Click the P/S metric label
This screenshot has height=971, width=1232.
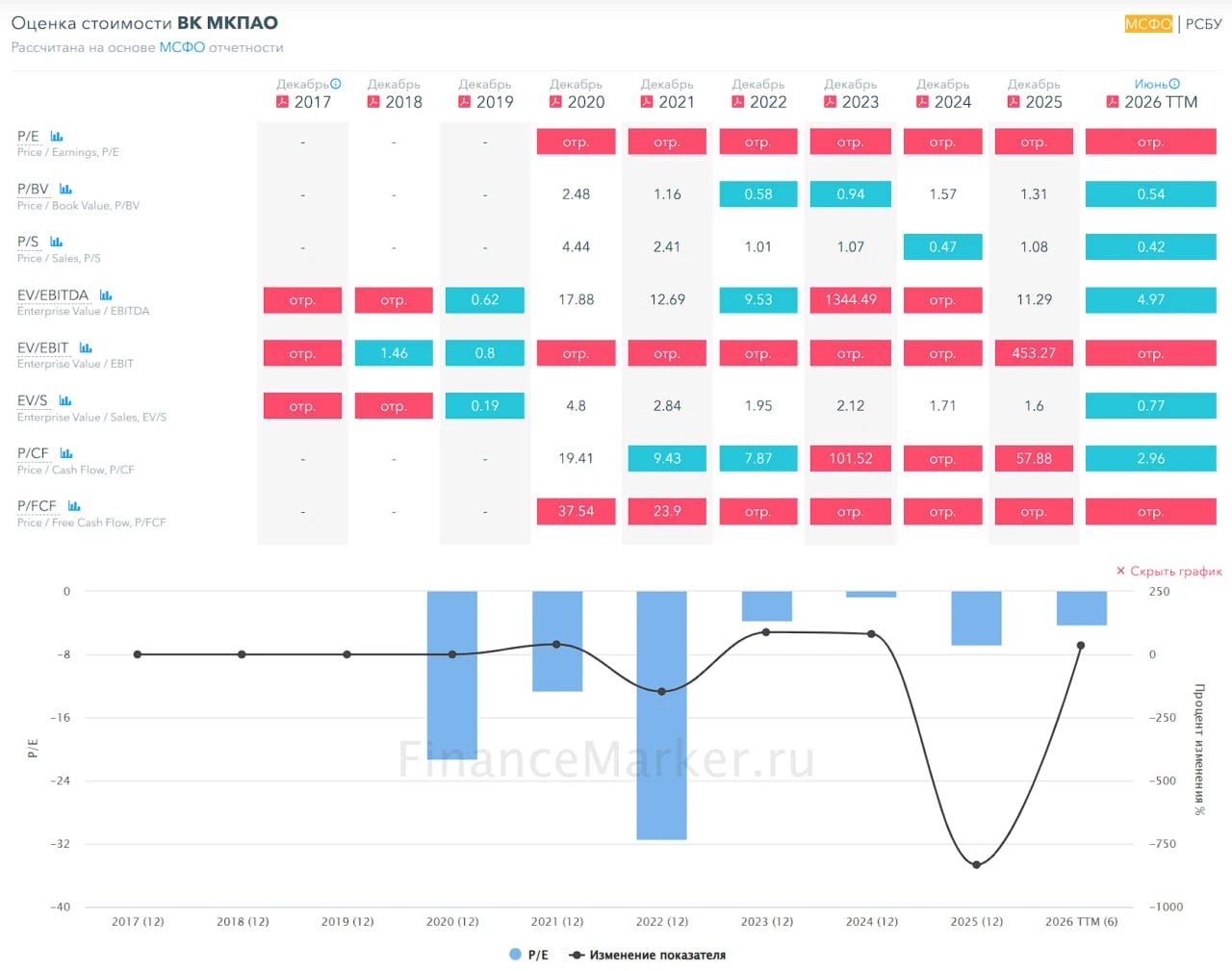pyautogui.click(x=28, y=242)
